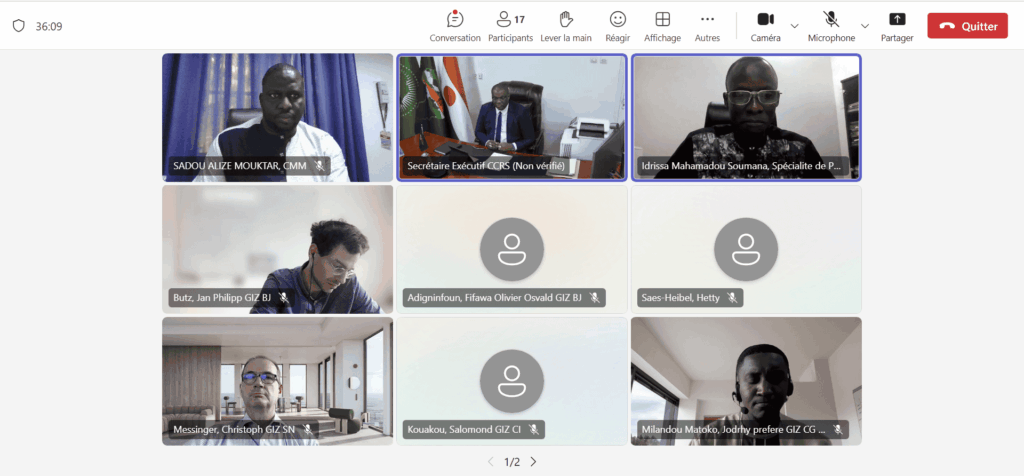Image resolution: width=1024 pixels, height=476 pixels.
Task: Click the label 'Messinger, Christoph GIZ SN'
Action: point(234,430)
